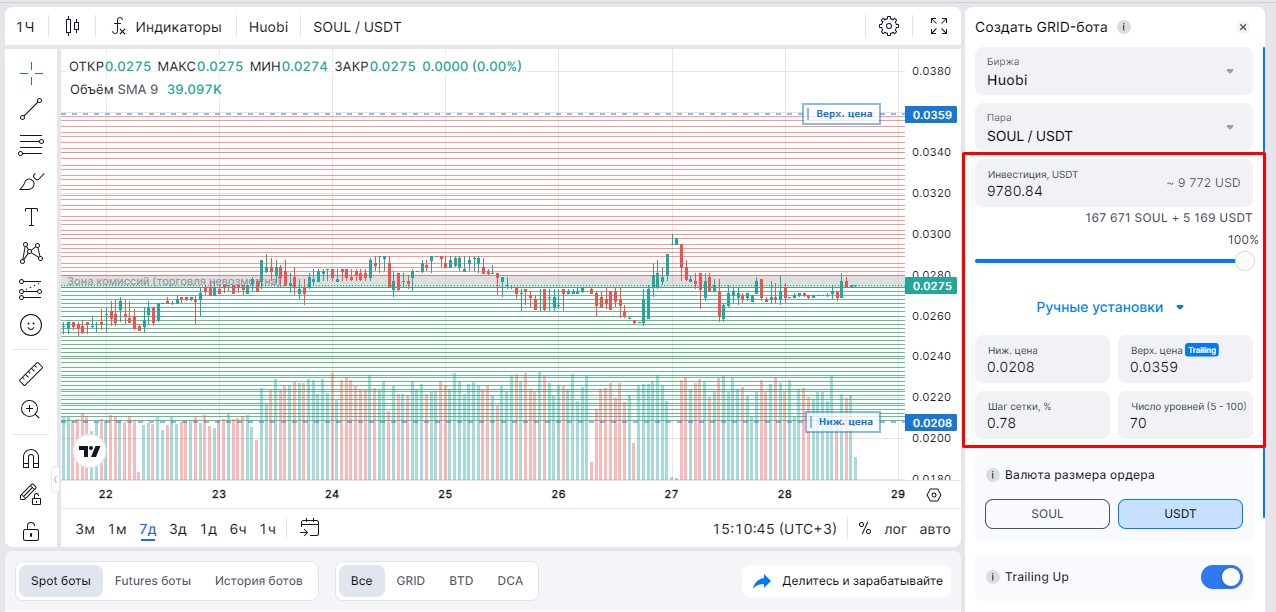The image size is (1276, 612).
Task: Select the ruler measure tool
Action: (31, 375)
